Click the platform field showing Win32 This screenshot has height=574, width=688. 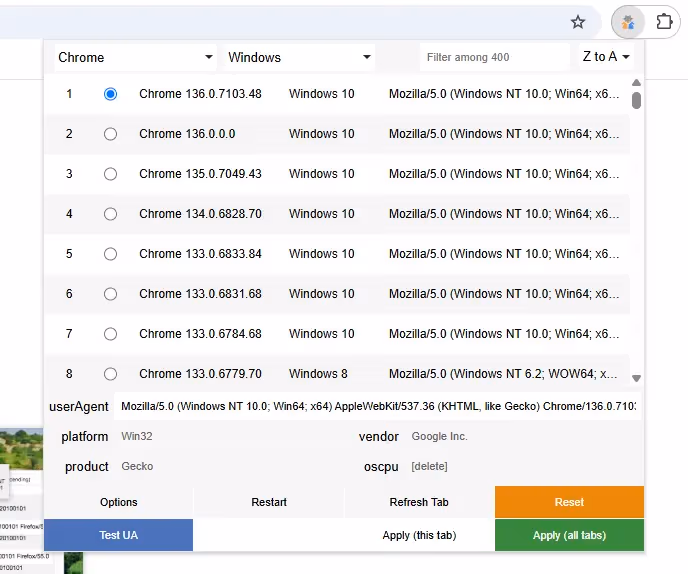233,436
